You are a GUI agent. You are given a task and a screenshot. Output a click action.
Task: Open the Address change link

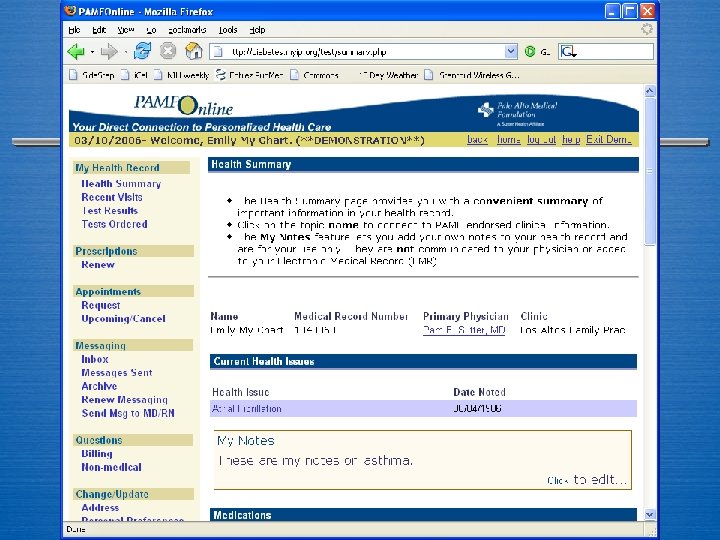pyautogui.click(x=100, y=507)
